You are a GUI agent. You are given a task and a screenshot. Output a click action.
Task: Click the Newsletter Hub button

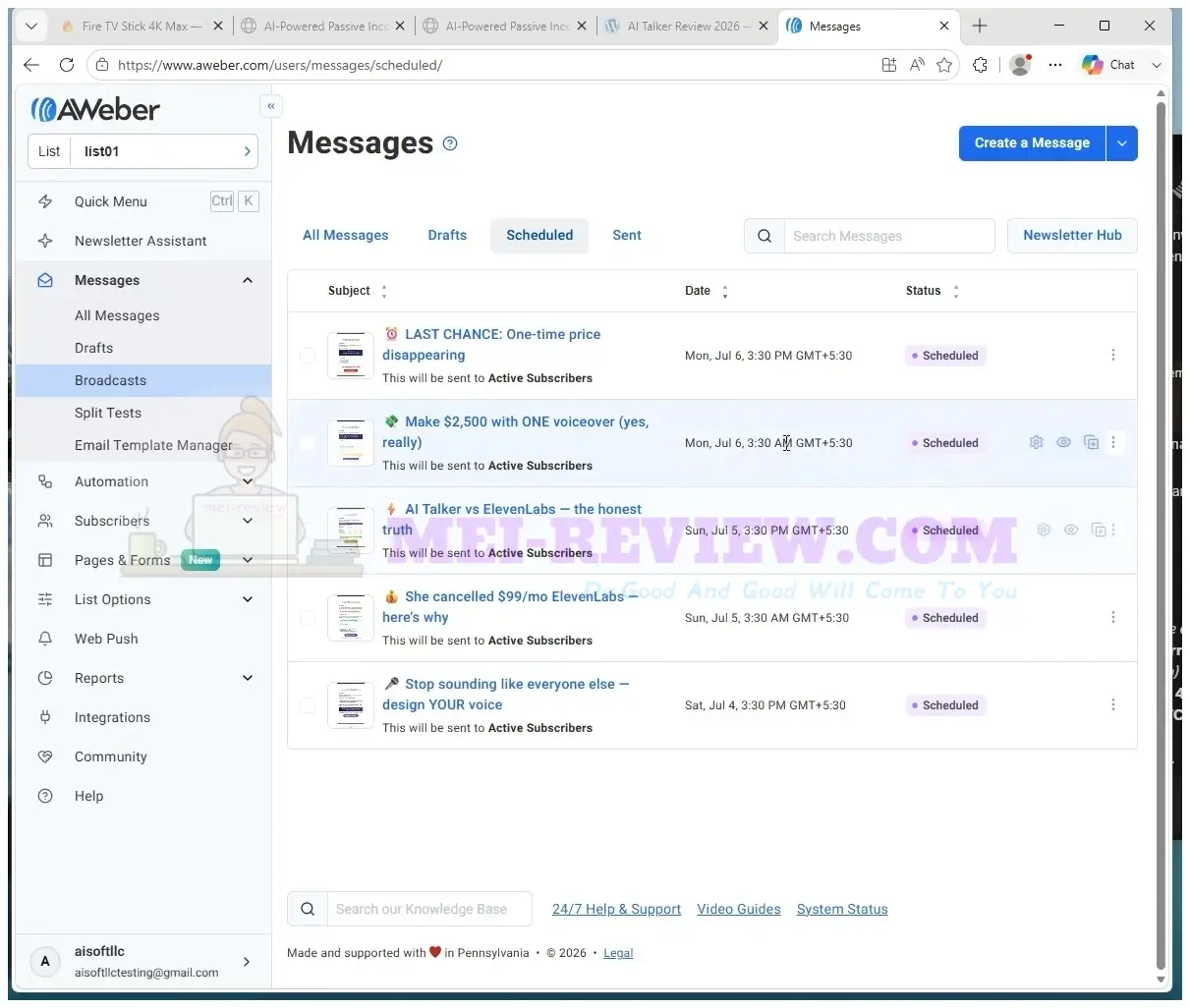(1072, 235)
